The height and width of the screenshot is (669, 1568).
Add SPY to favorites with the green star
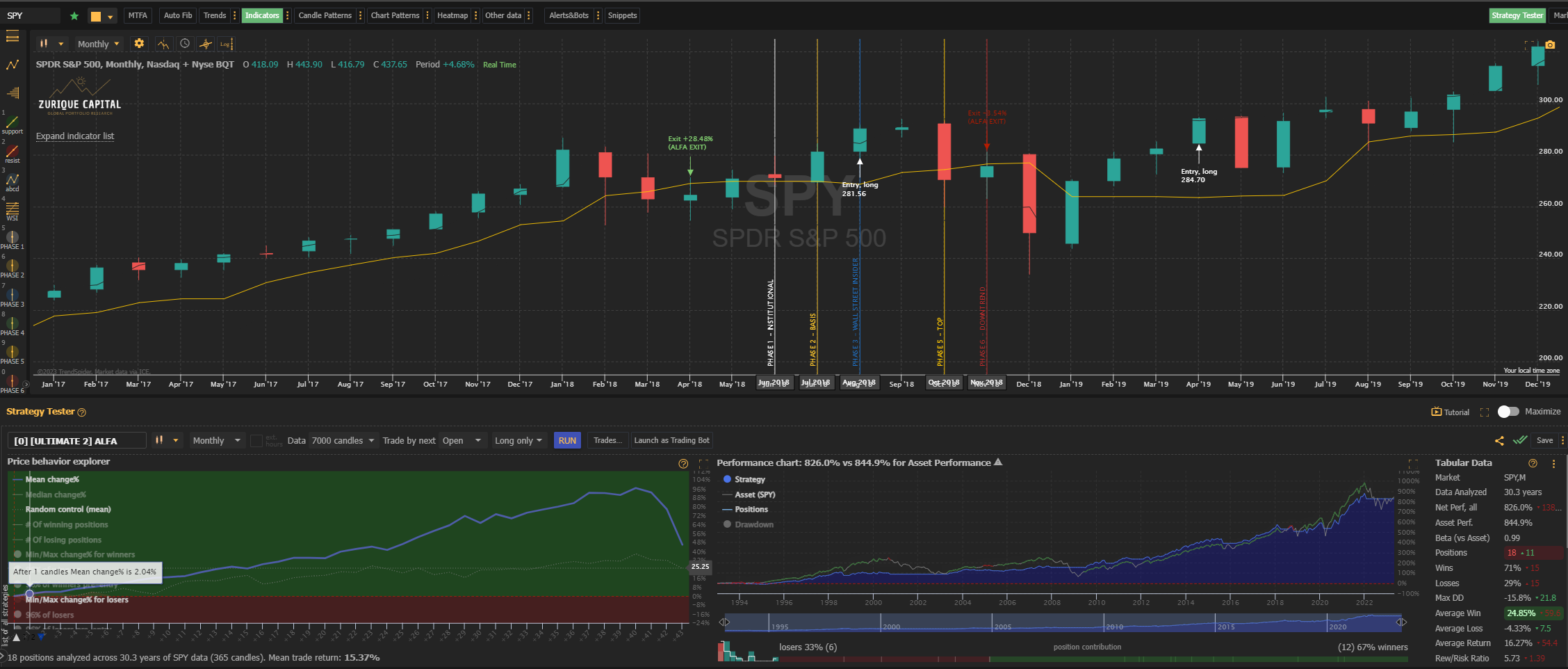(x=74, y=16)
